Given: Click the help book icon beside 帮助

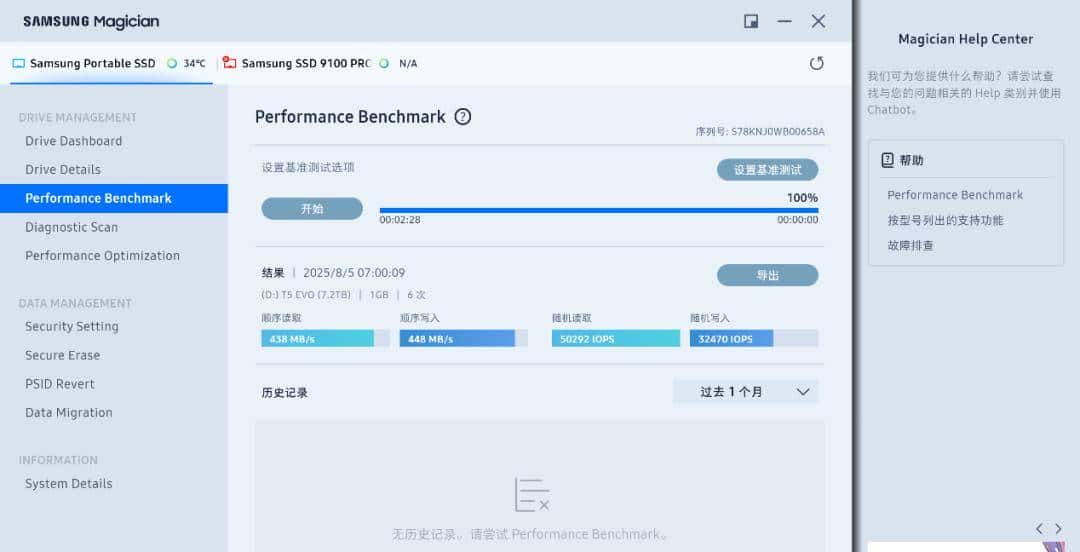Looking at the screenshot, I should [888, 161].
